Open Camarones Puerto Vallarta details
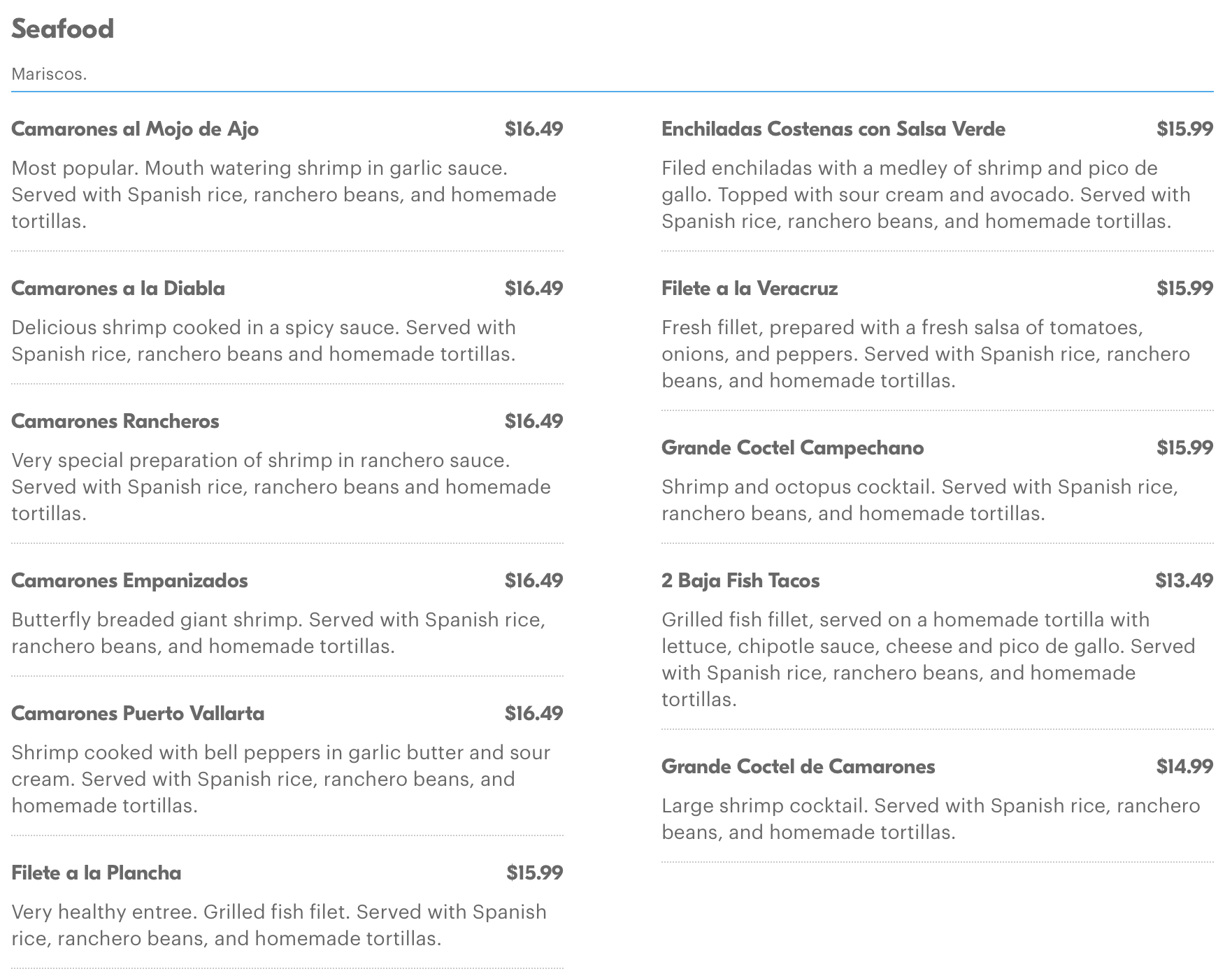Screen dimensions: 1232x976 click(x=138, y=714)
